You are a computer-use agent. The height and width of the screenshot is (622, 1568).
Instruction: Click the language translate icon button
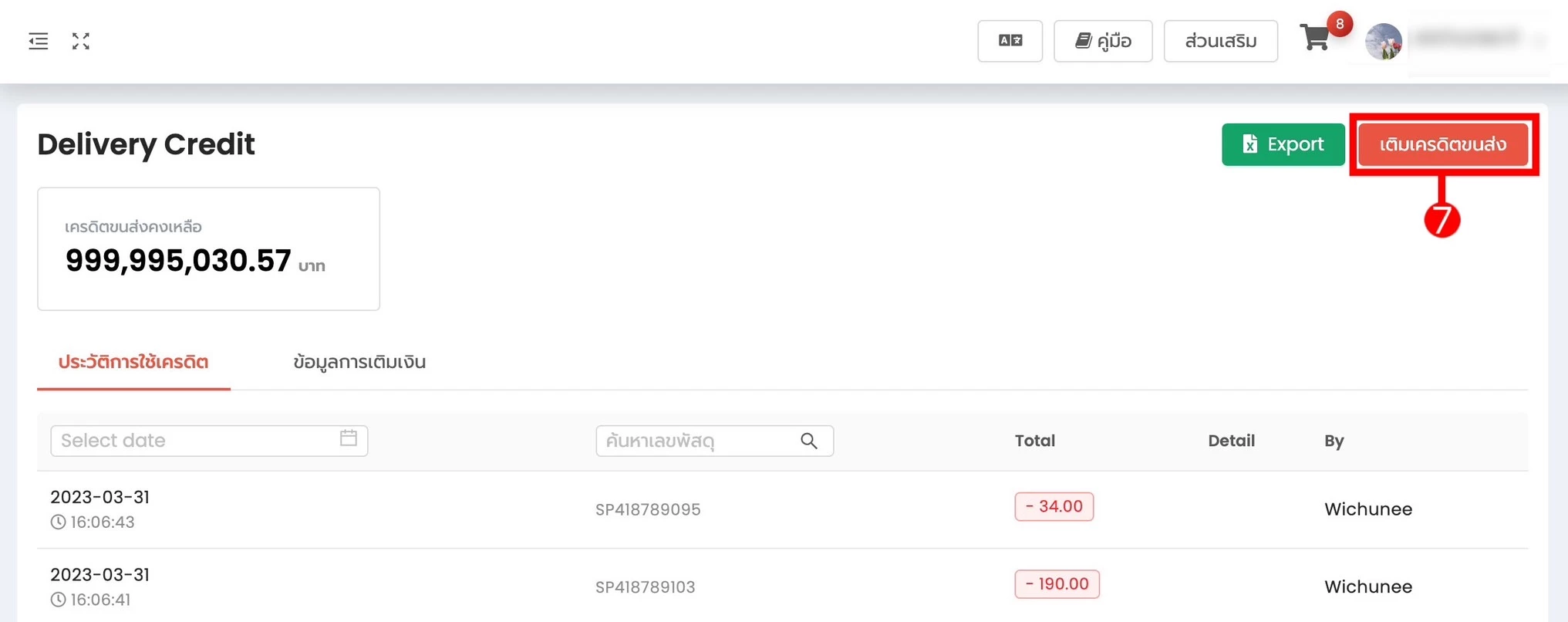(1010, 41)
